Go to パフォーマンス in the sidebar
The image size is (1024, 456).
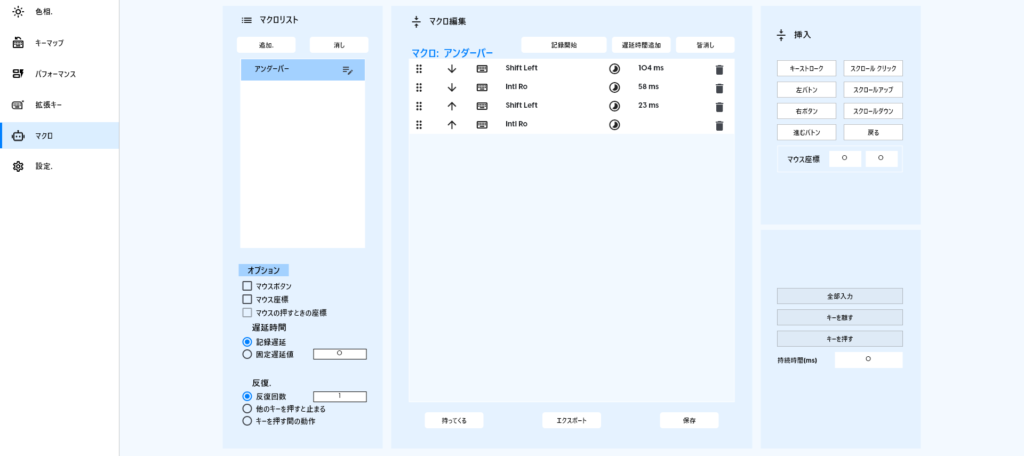[55, 74]
